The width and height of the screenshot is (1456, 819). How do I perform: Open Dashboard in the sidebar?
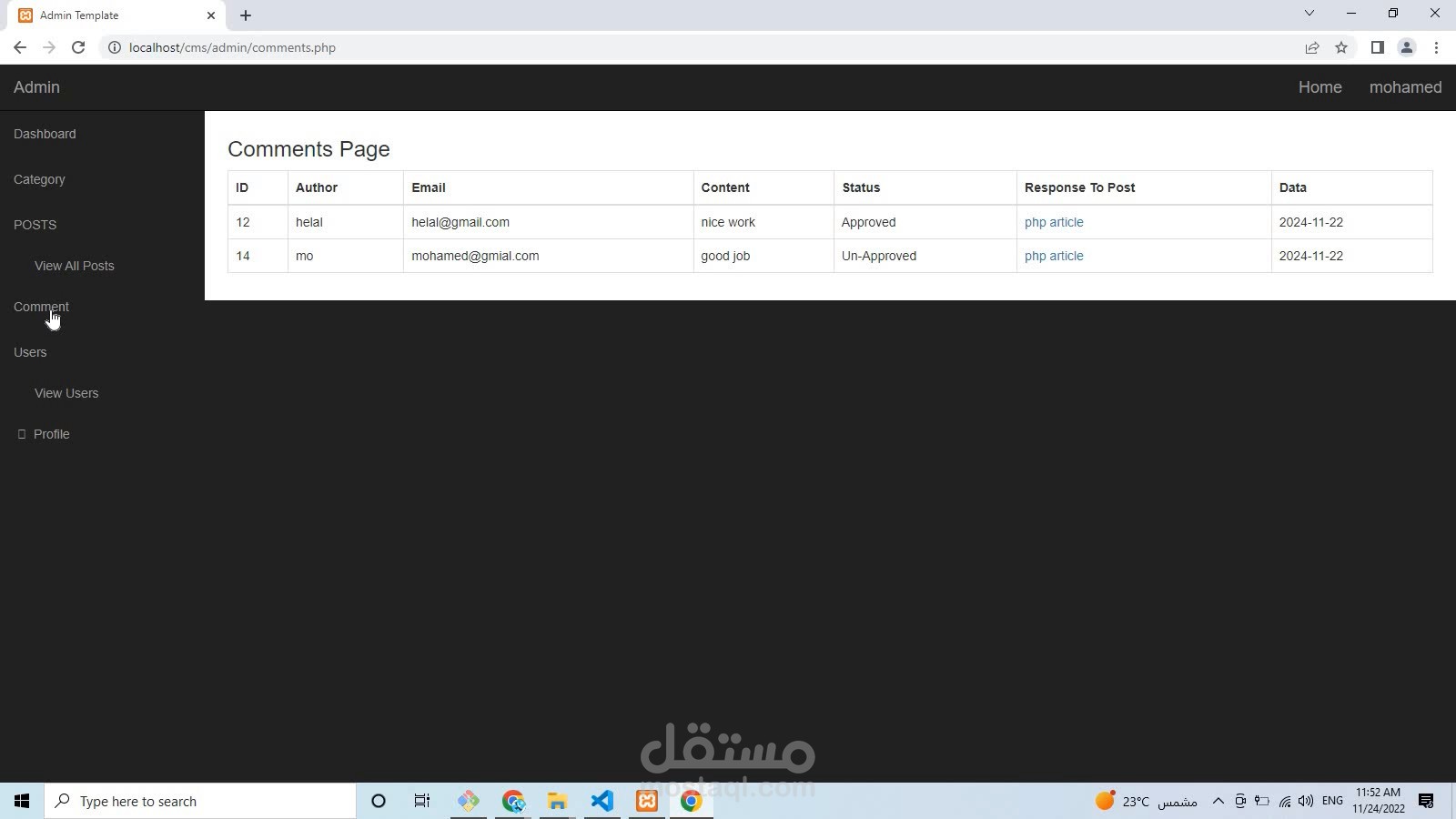[45, 134]
